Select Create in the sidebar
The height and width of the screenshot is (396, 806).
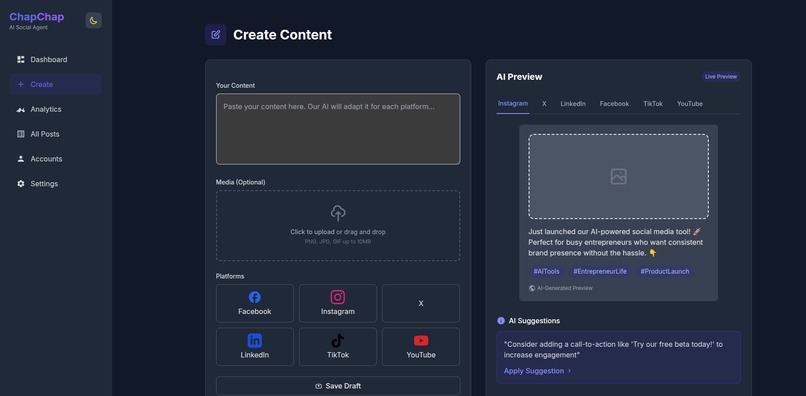(x=55, y=84)
